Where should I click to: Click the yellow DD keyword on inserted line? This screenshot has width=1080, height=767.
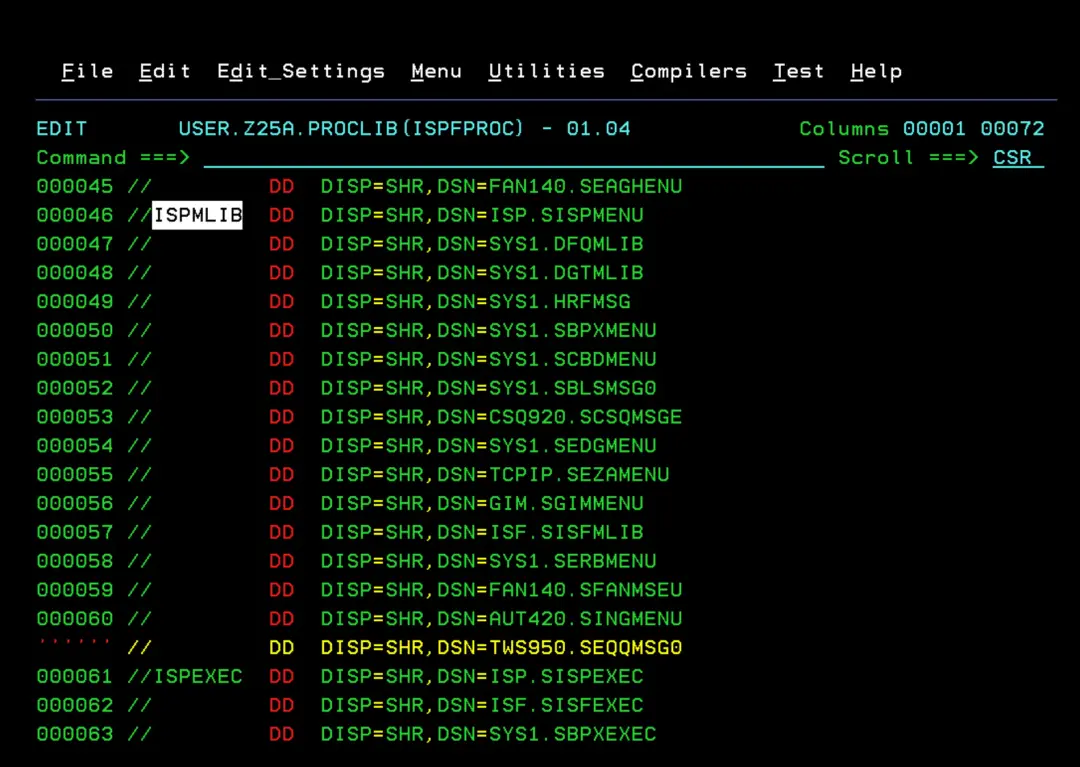click(282, 648)
